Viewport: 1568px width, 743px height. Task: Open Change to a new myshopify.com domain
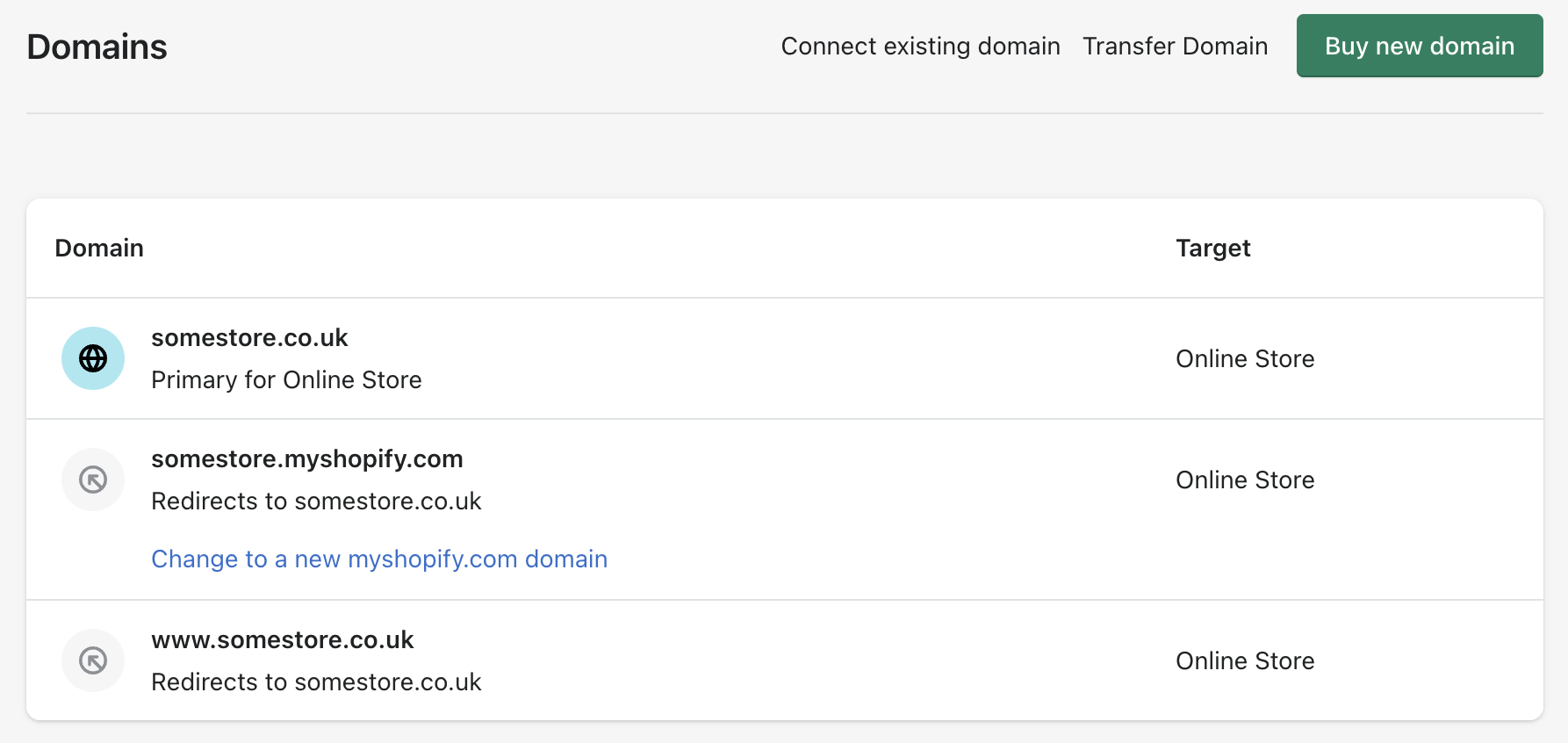coord(379,559)
